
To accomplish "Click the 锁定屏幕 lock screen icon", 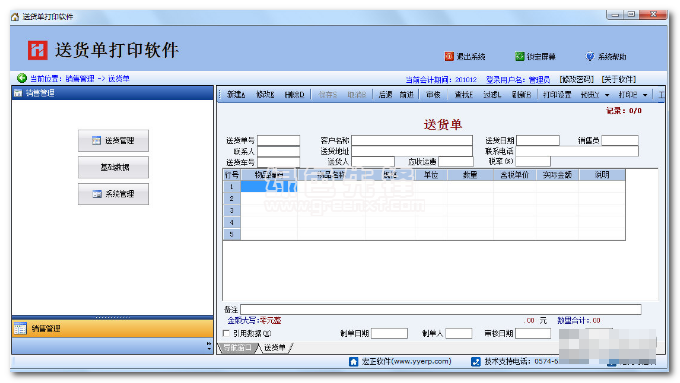I will 520,56.
